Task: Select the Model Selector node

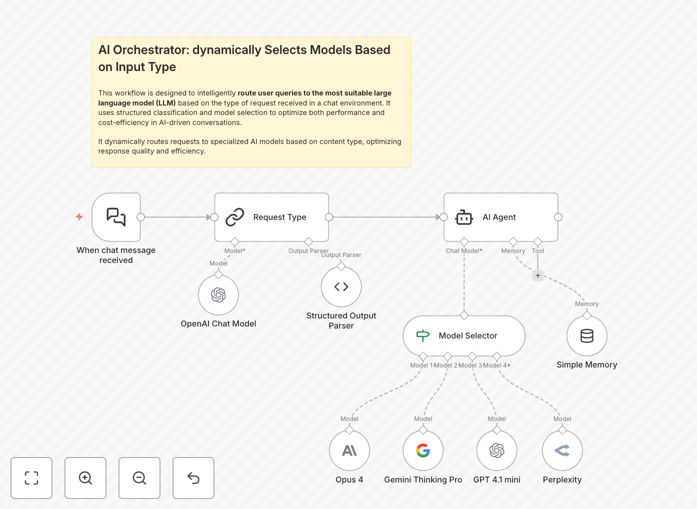Action: tap(464, 336)
